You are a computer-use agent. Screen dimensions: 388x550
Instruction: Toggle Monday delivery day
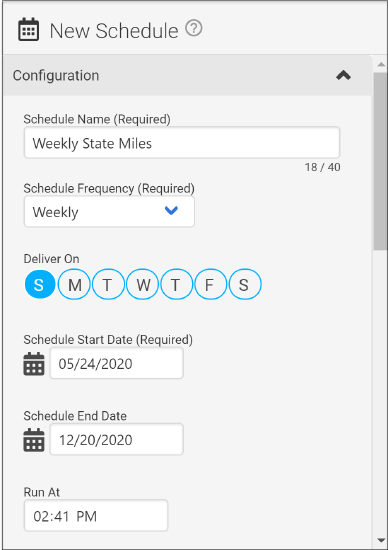pyautogui.click(x=74, y=284)
